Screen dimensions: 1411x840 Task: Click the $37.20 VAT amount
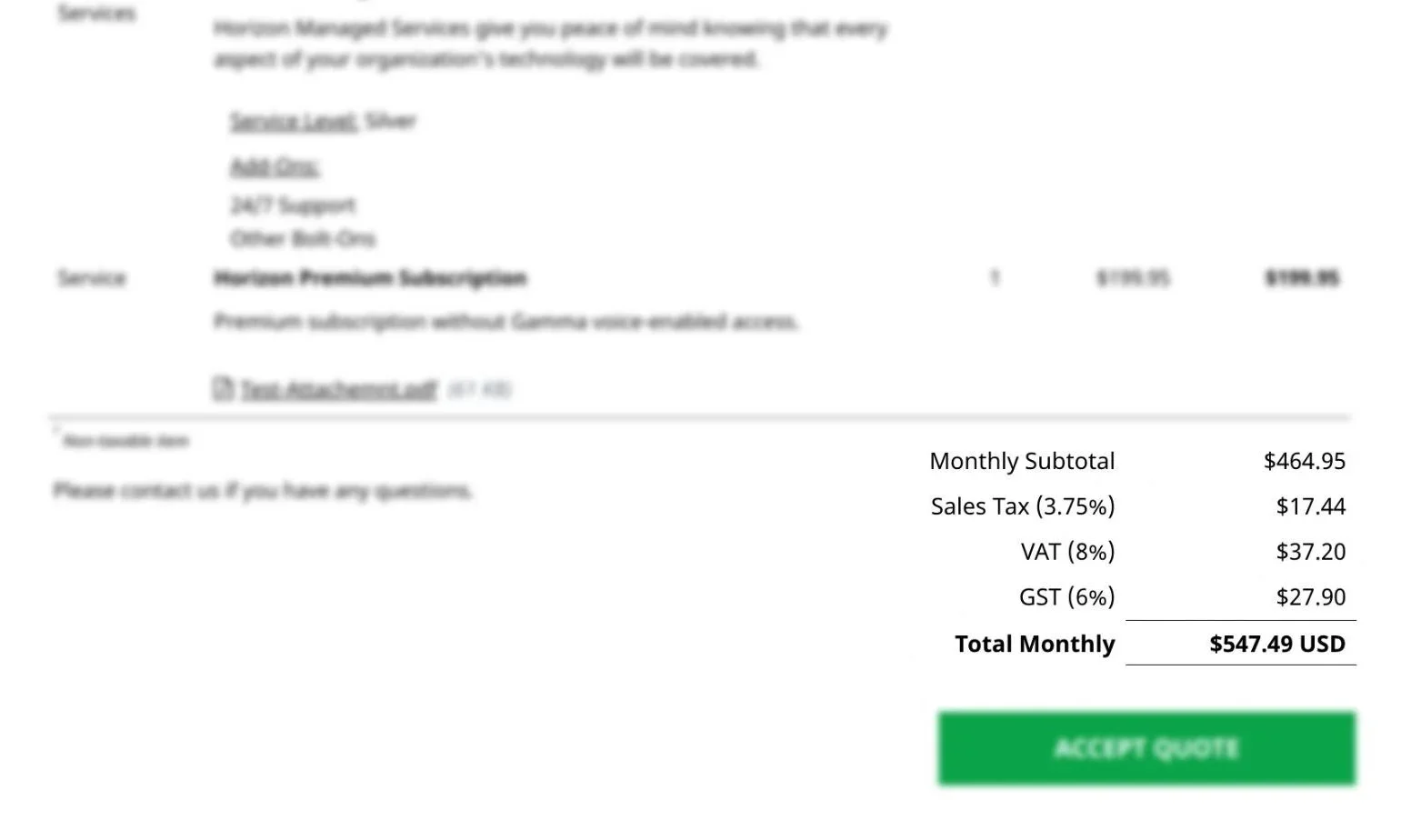(x=1310, y=552)
